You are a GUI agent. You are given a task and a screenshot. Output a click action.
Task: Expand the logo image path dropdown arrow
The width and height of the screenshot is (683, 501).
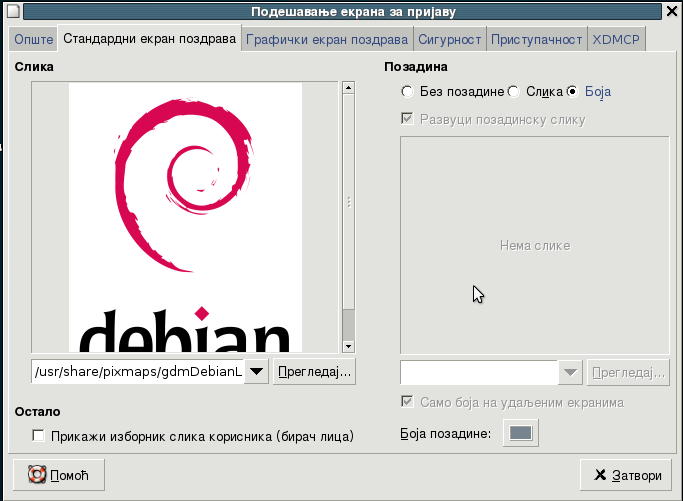(256, 372)
